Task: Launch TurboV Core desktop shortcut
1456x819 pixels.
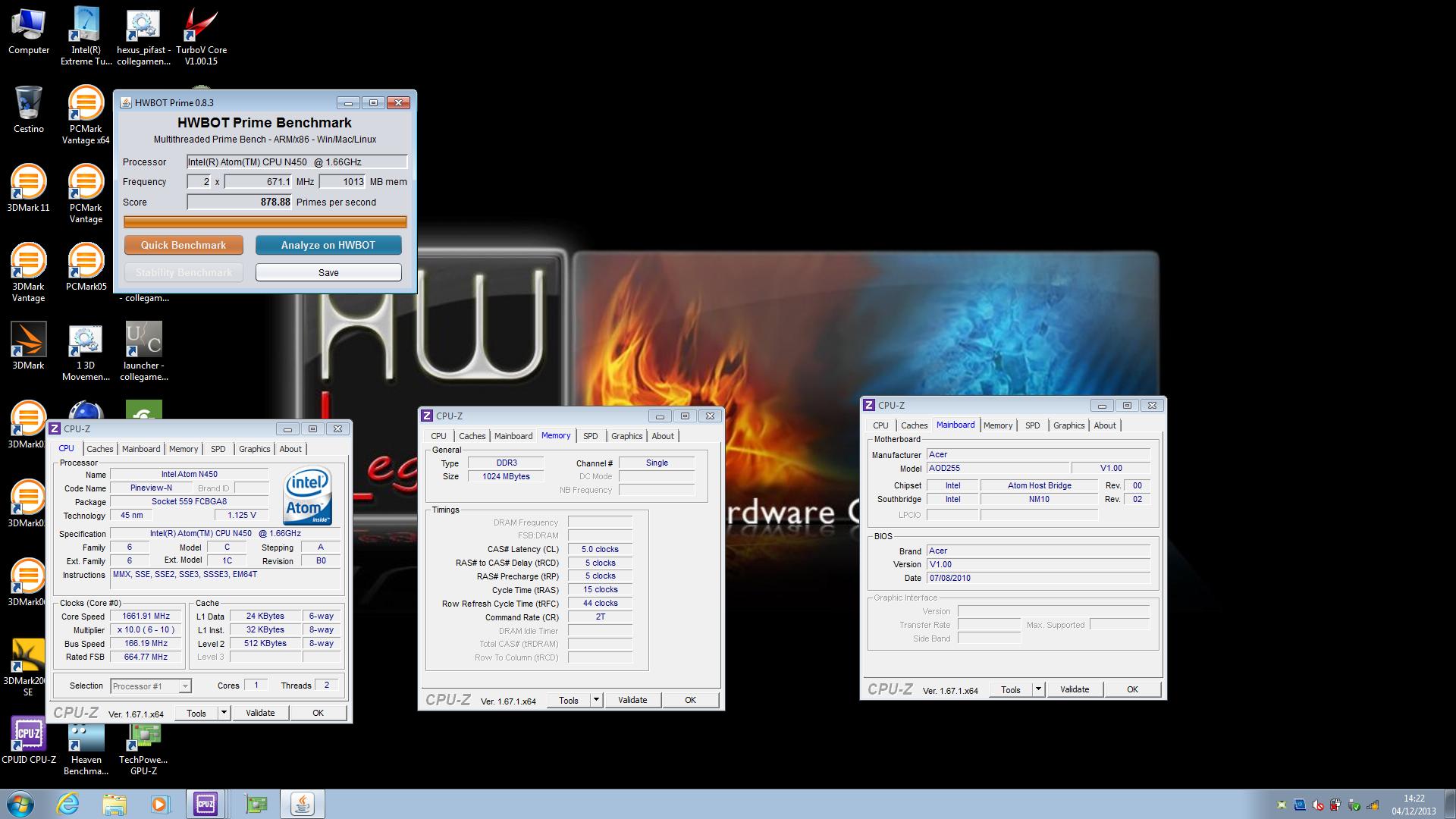Action: [x=201, y=36]
